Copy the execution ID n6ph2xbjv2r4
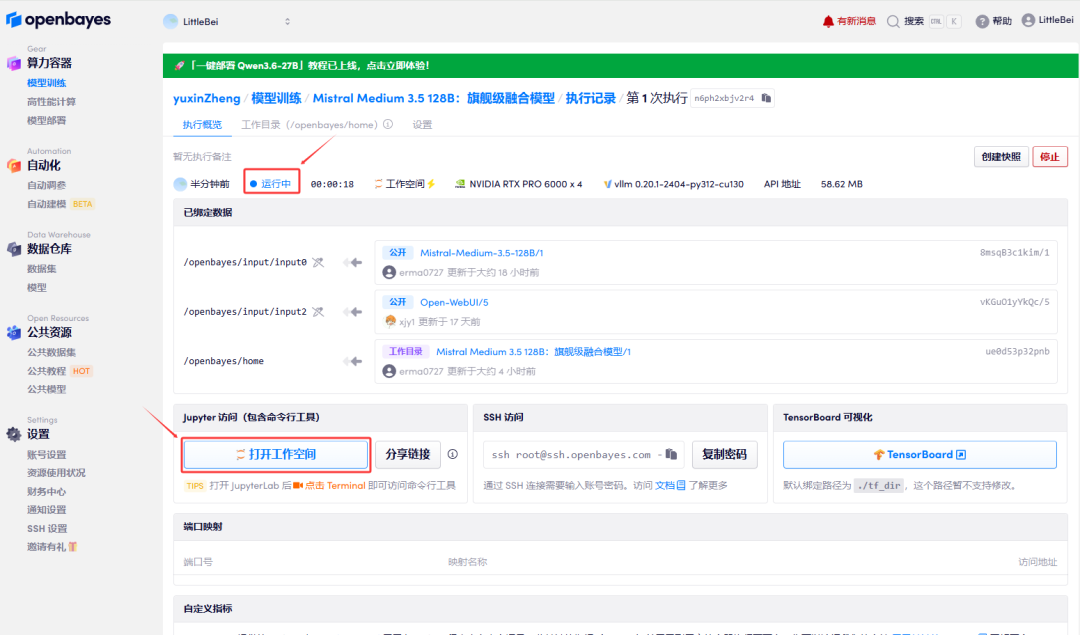 (x=766, y=98)
